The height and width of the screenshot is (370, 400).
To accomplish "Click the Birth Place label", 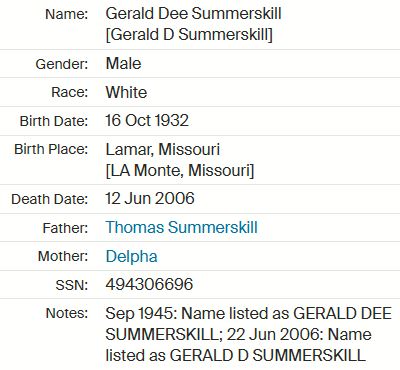I will pos(51,149).
